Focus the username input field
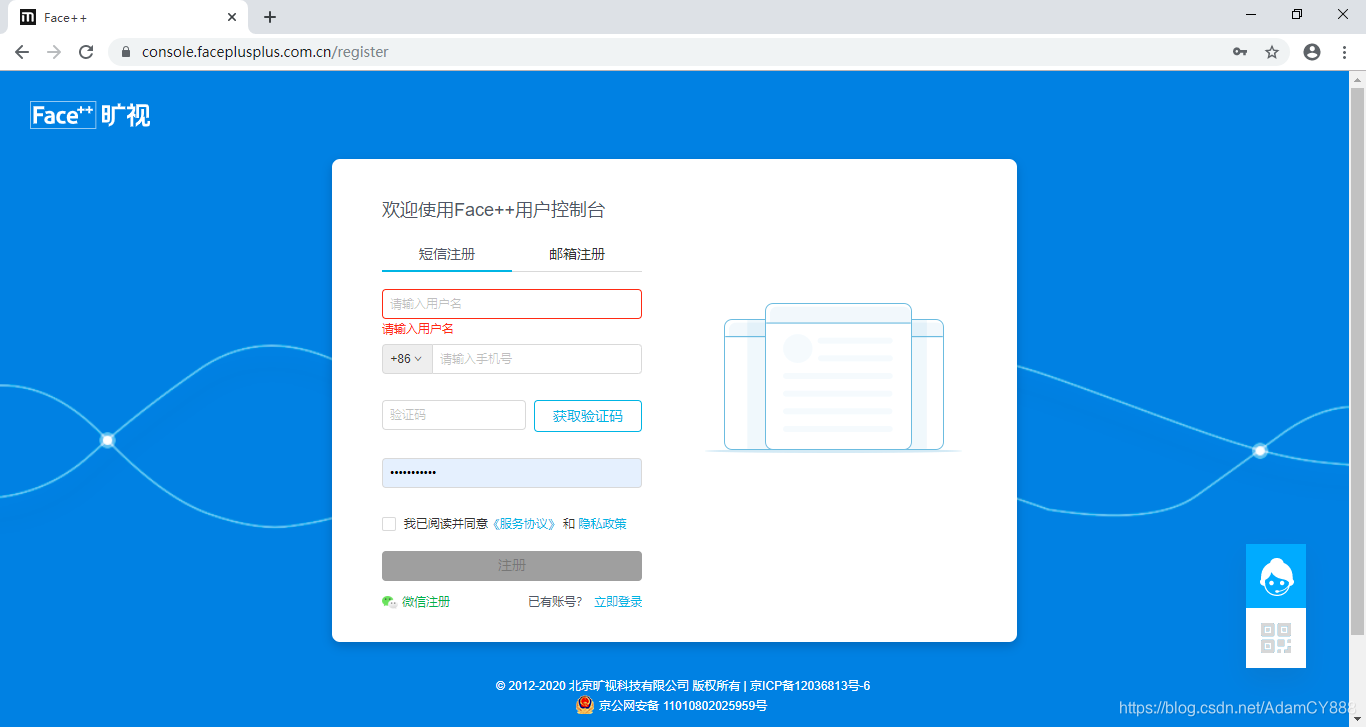 pos(512,304)
